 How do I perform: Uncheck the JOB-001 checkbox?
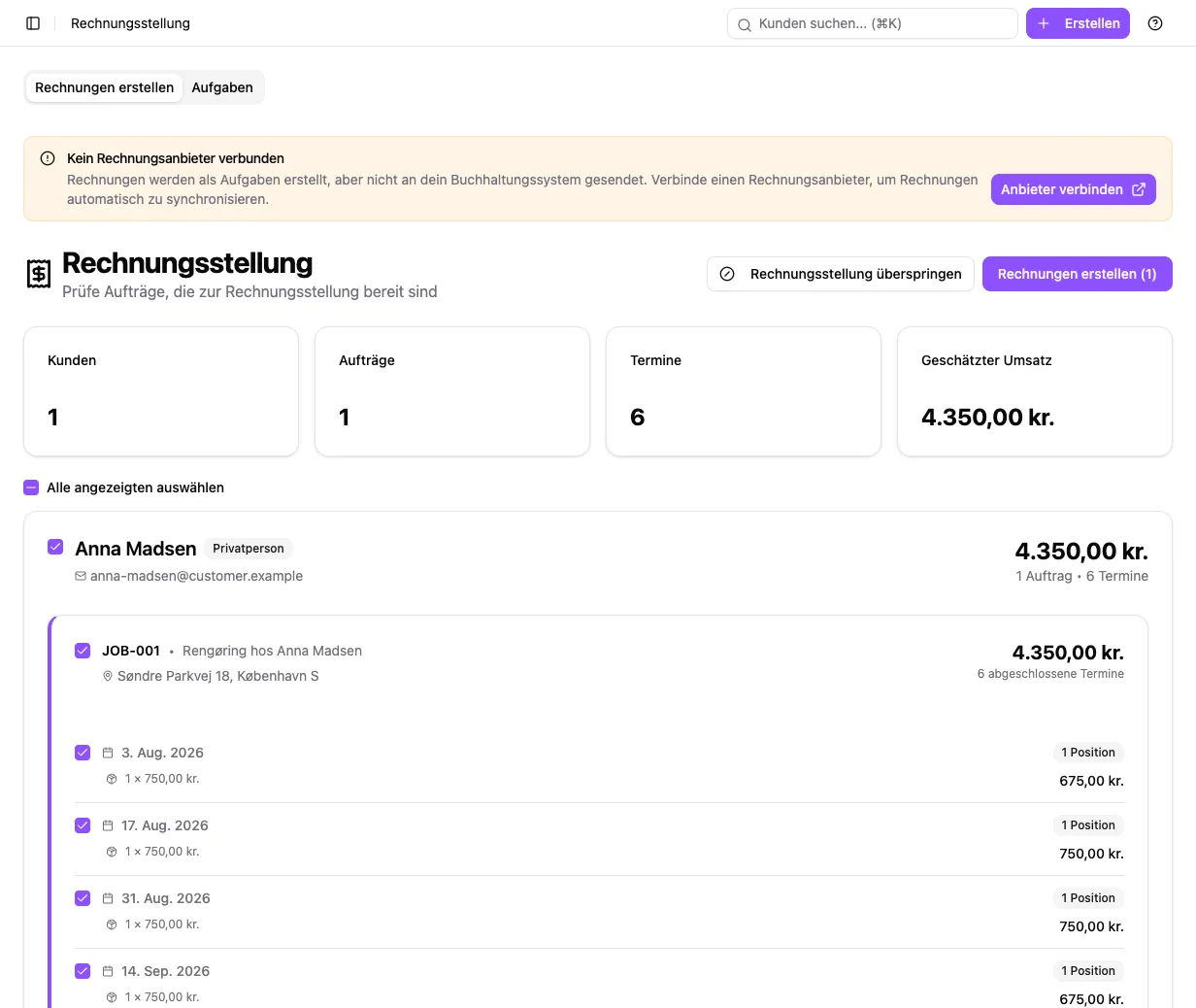tap(83, 651)
